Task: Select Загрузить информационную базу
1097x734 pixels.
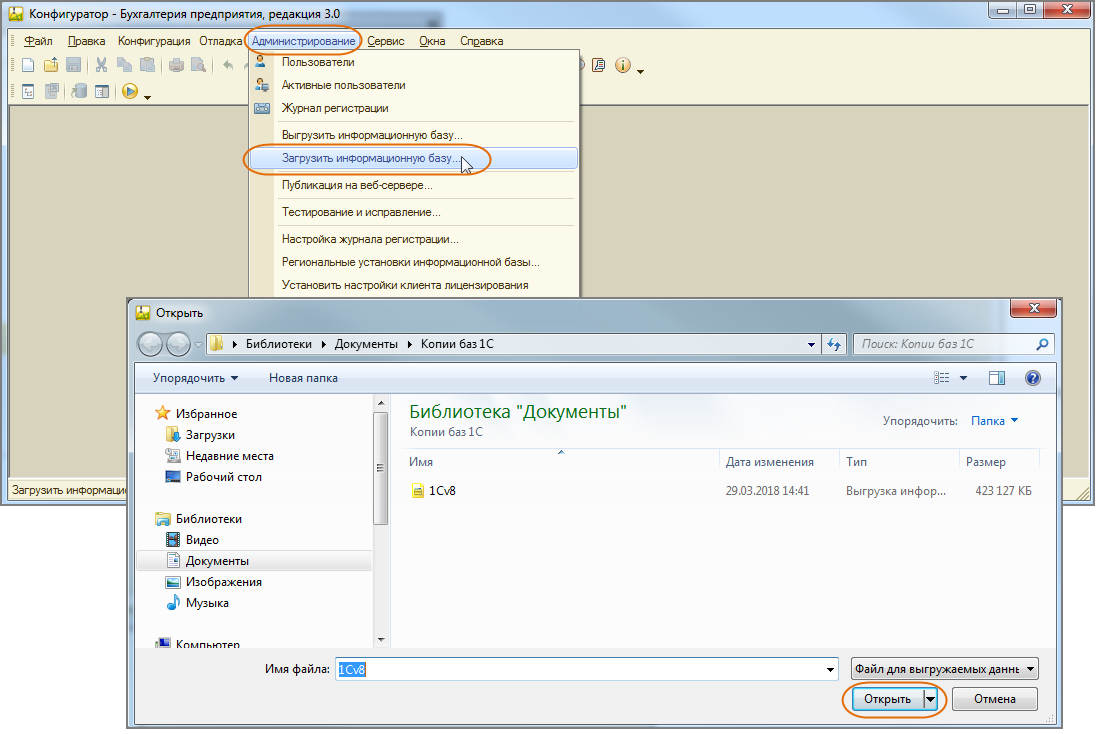Action: [414, 158]
